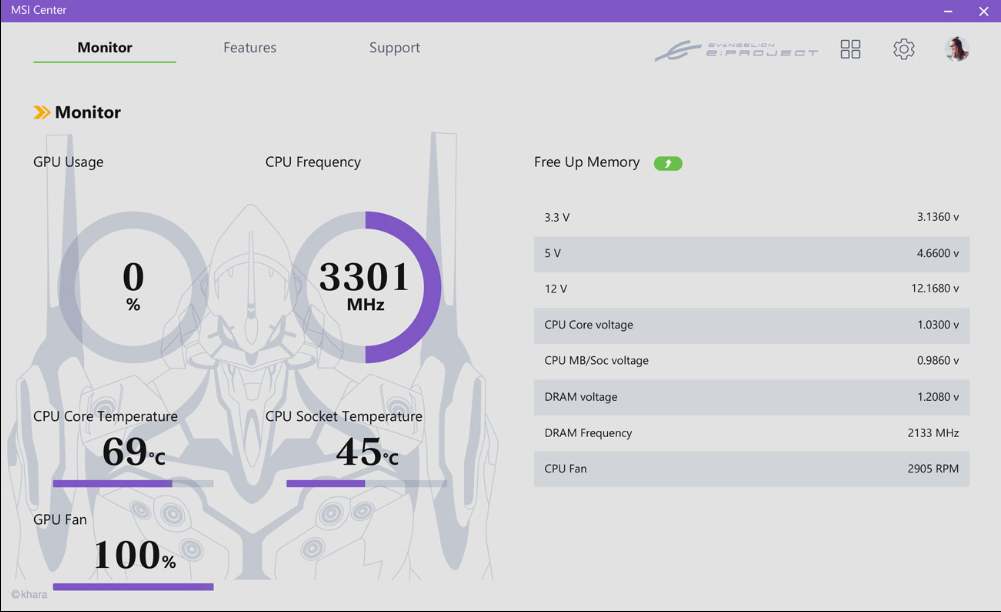Screen dimensions: 1001x612
Task: Click the 69 °C temperature reading
Action: (x=133, y=452)
